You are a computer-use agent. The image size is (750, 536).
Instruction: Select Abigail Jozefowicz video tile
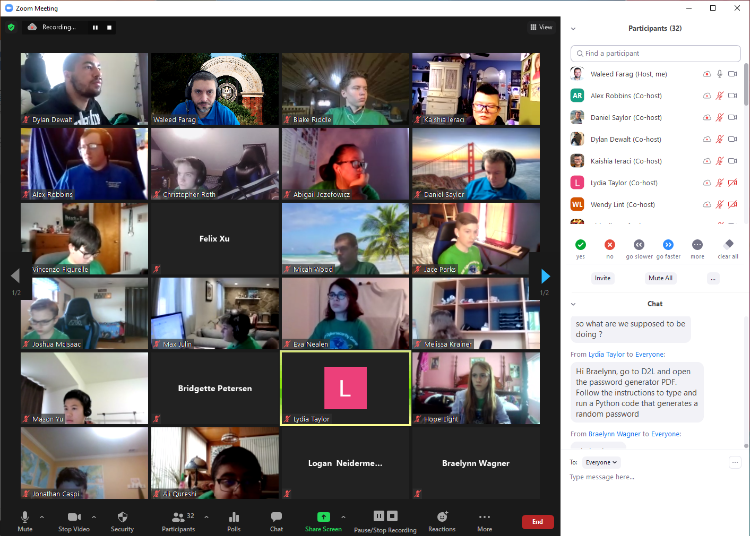(345, 164)
